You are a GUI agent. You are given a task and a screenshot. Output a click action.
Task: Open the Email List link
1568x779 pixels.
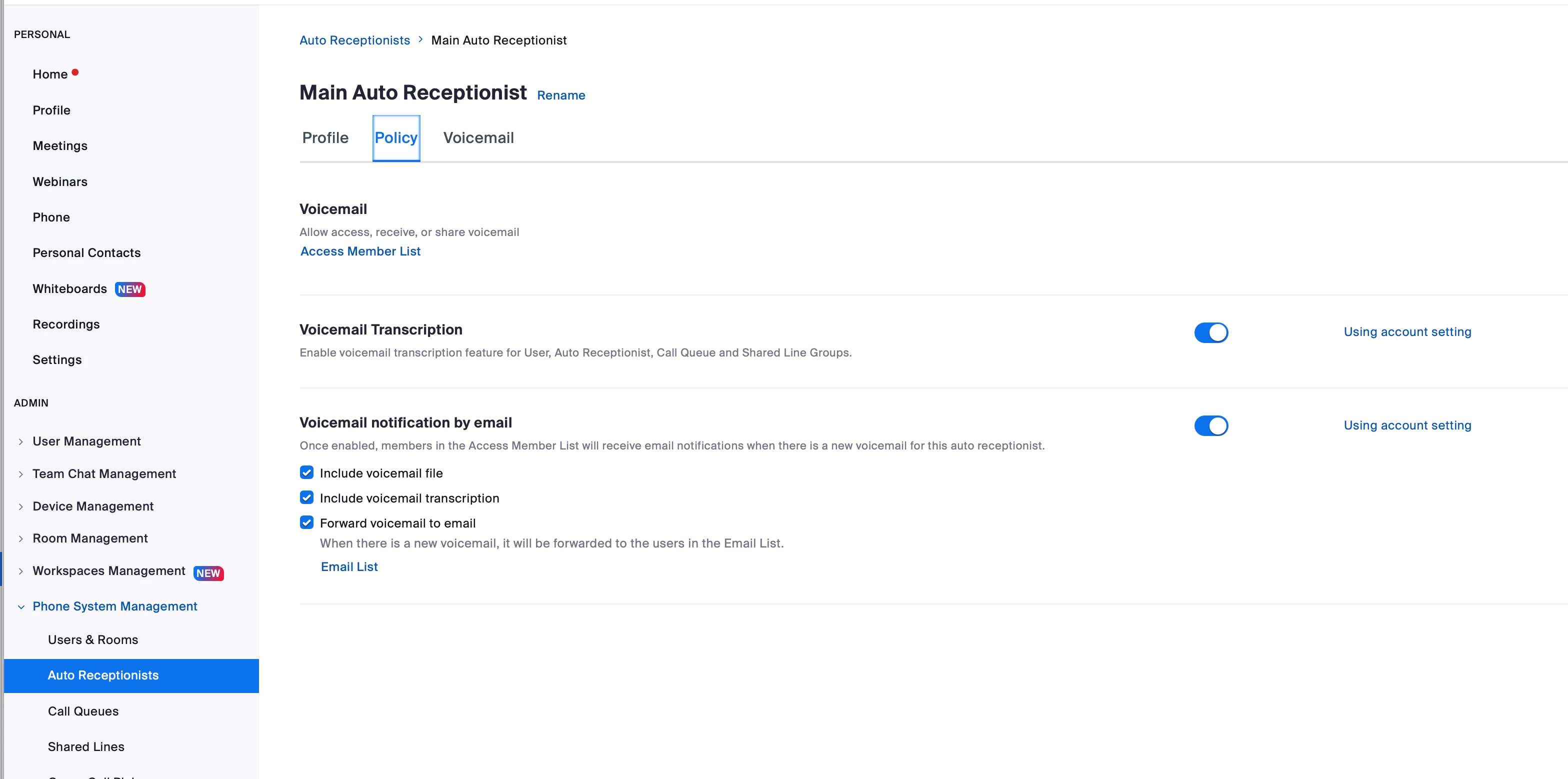coord(349,566)
